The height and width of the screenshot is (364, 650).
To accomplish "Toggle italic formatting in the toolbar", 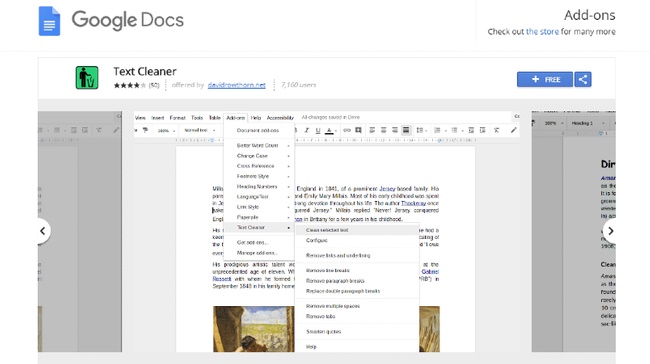I will 307,130.
